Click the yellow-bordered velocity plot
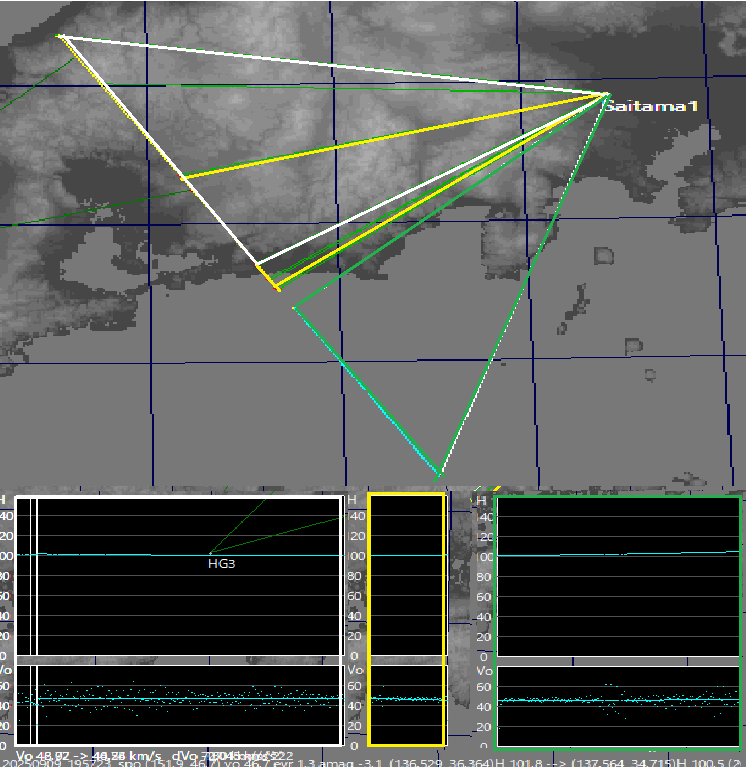Viewport: 746px width, 767px height. click(x=406, y=704)
